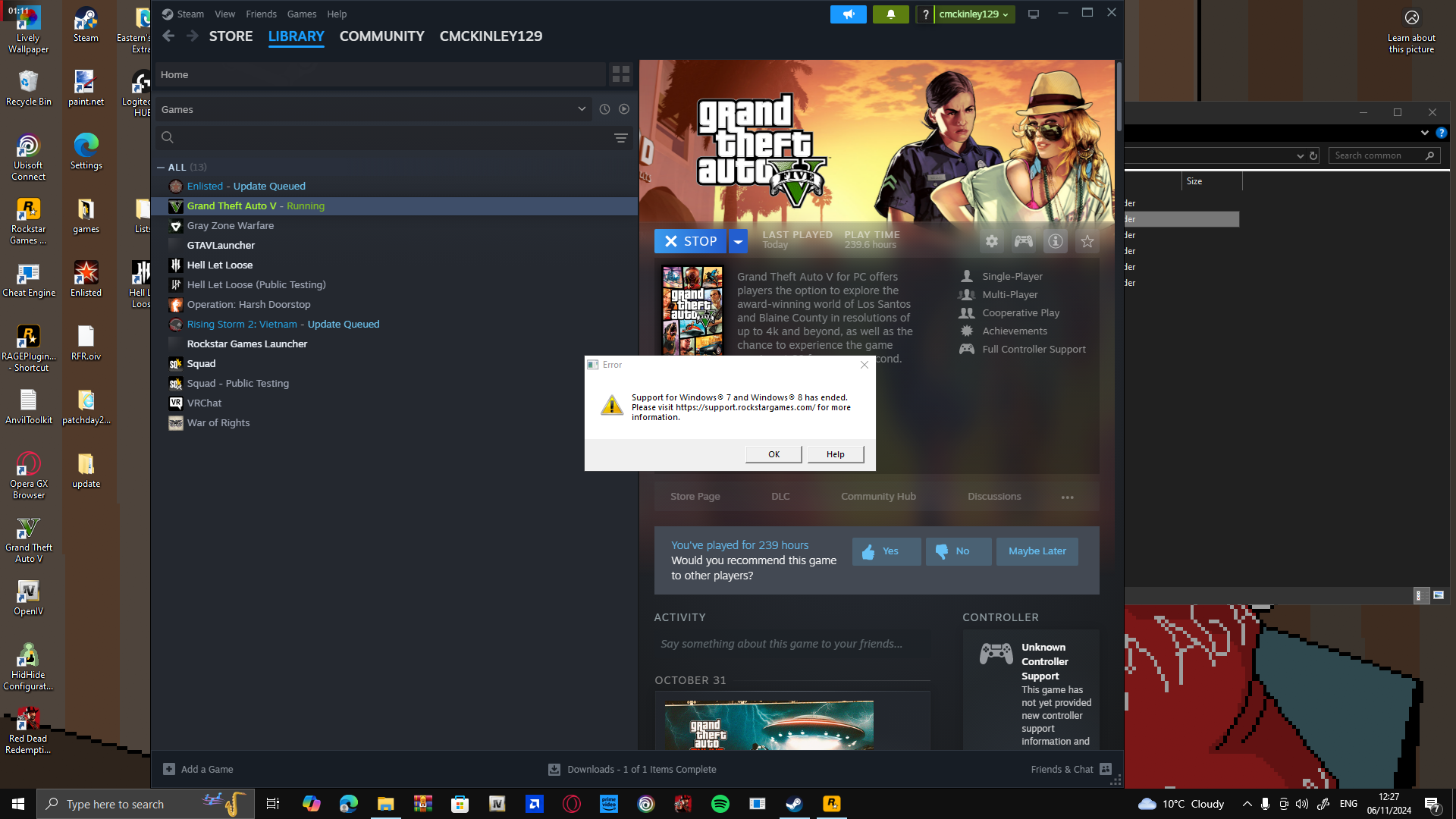Open advanced filters icon in search bar

click(x=621, y=137)
